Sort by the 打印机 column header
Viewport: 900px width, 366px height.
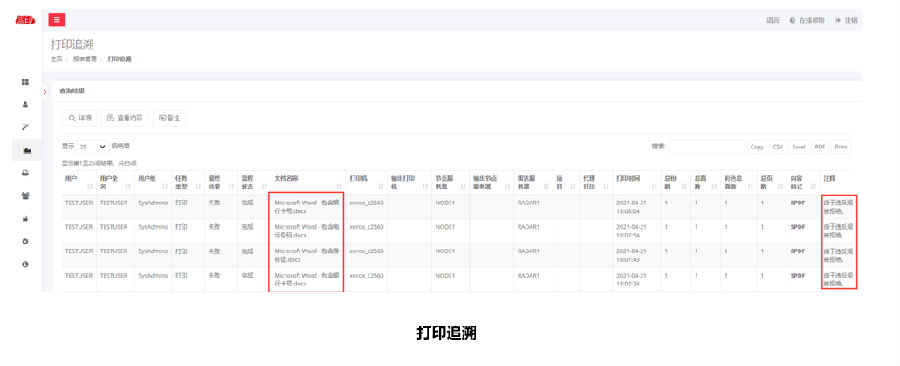click(366, 182)
